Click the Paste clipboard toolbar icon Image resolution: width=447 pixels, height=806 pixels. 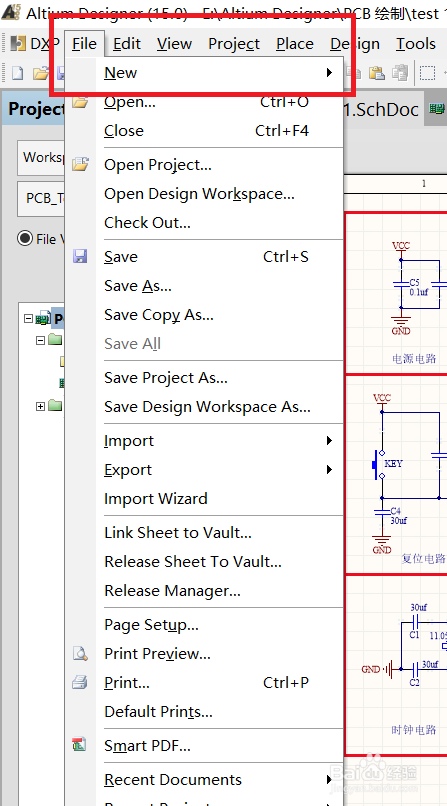pyautogui.click(x=378, y=73)
